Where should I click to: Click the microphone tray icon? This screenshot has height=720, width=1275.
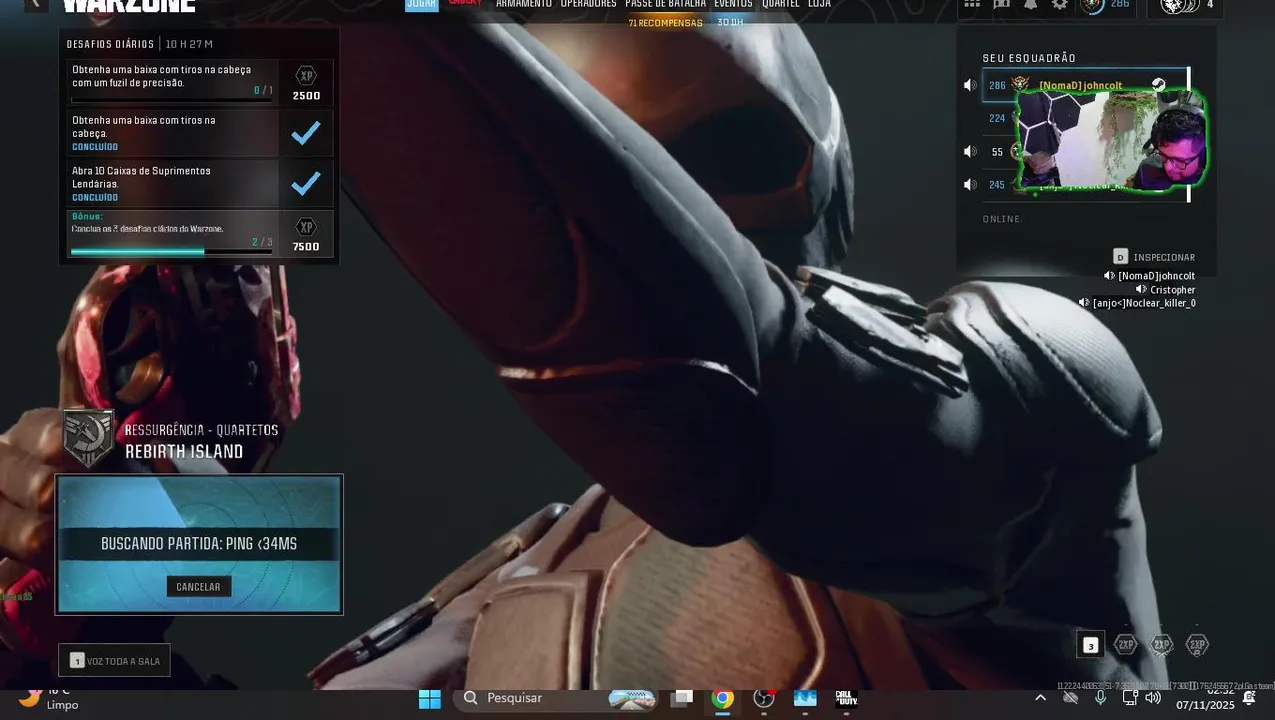[1100, 697]
